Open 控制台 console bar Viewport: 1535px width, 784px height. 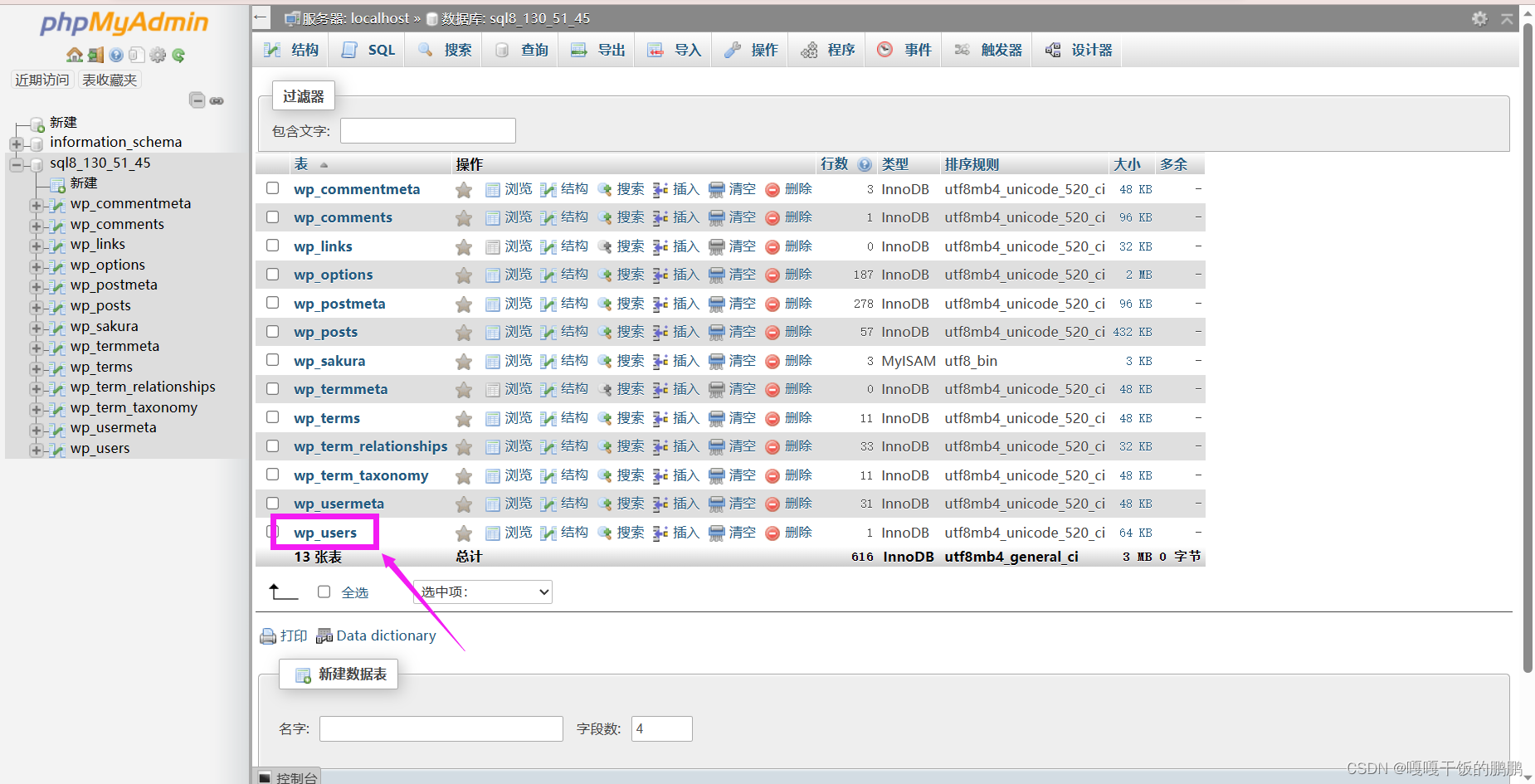point(287,777)
